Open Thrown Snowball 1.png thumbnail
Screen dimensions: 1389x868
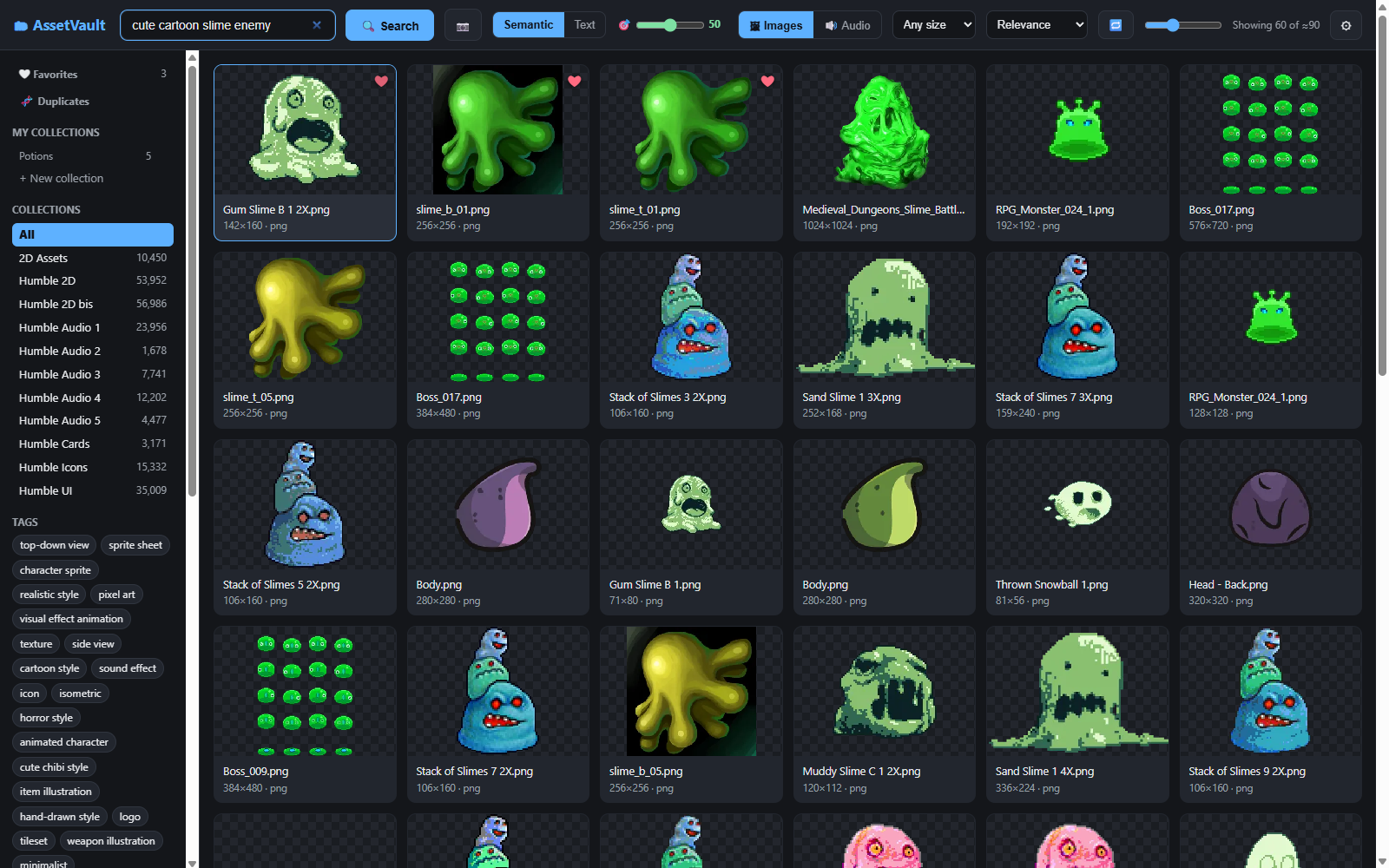[1077, 504]
